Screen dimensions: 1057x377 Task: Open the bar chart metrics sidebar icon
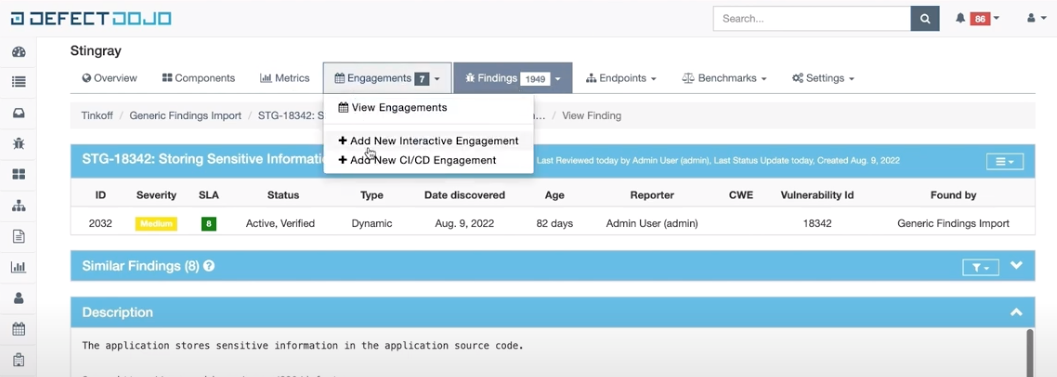19,267
